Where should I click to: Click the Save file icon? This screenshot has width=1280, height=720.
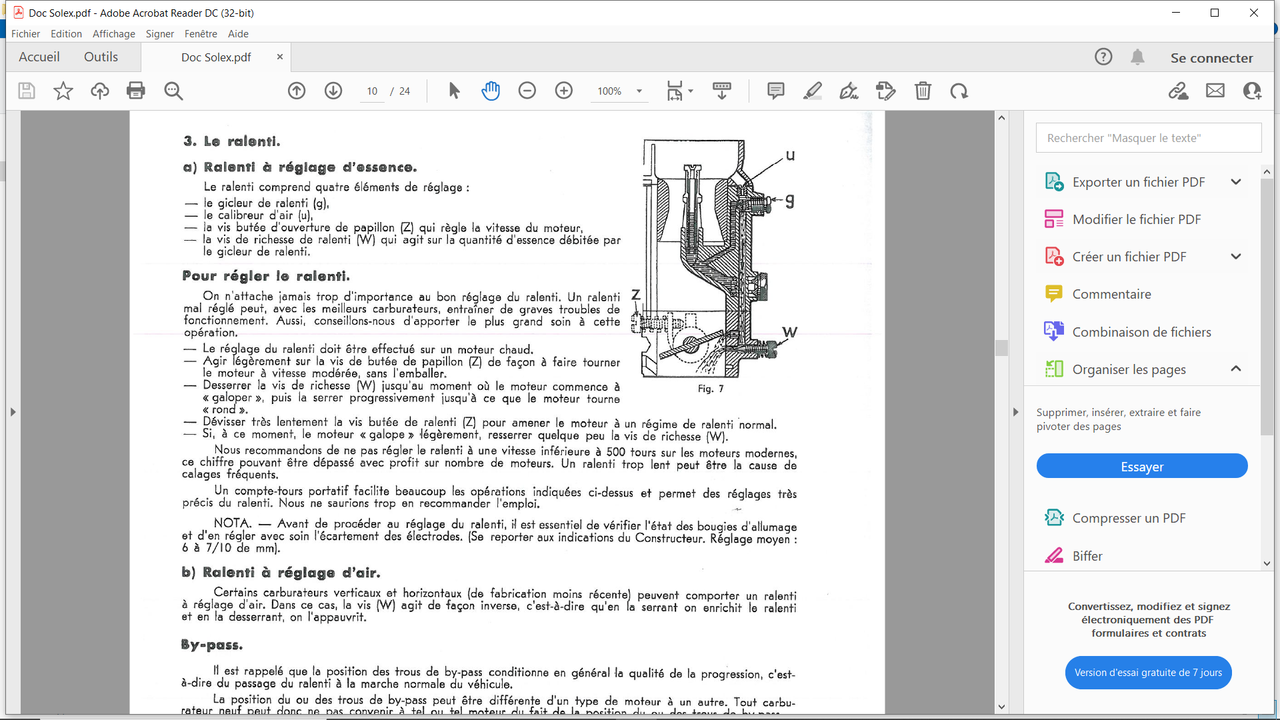point(27,91)
